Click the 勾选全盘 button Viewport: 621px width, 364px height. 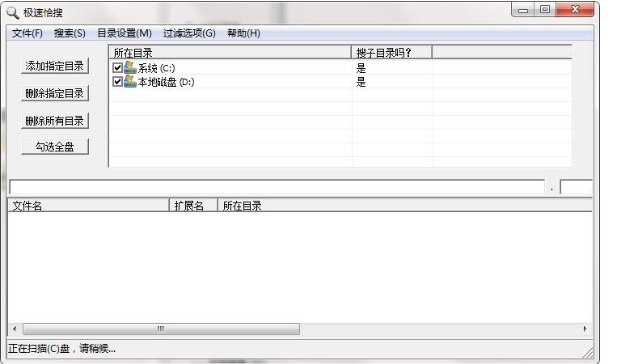(55, 147)
